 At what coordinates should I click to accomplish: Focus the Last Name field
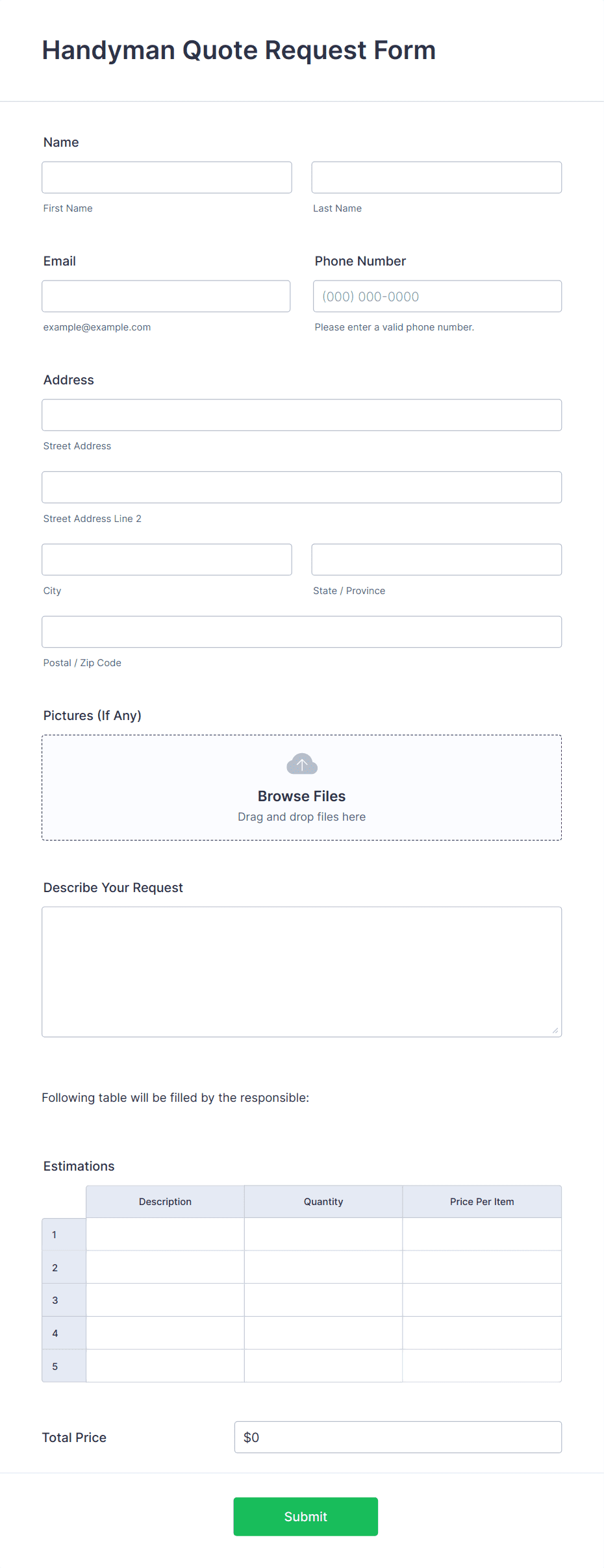(436, 177)
